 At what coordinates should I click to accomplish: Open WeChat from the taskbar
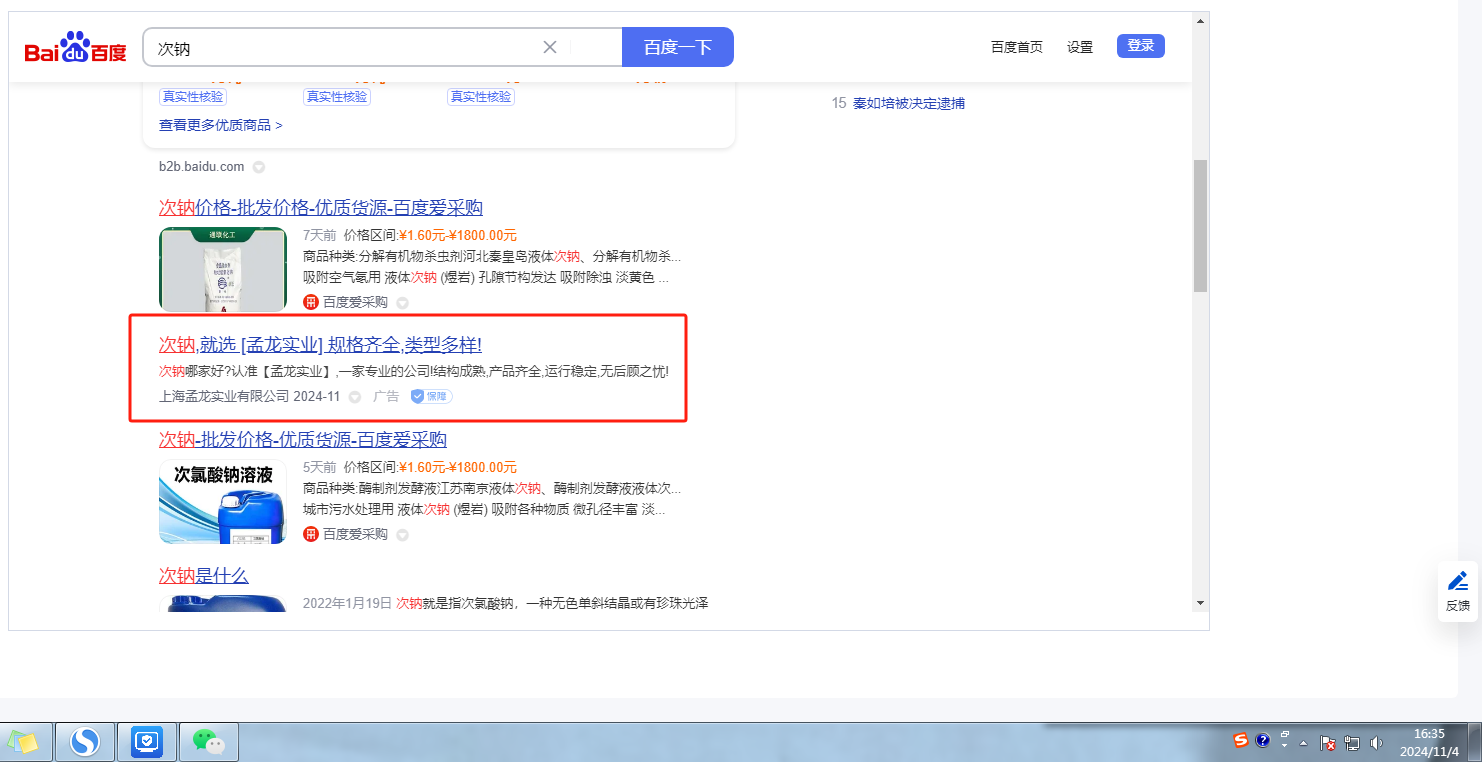(208, 741)
